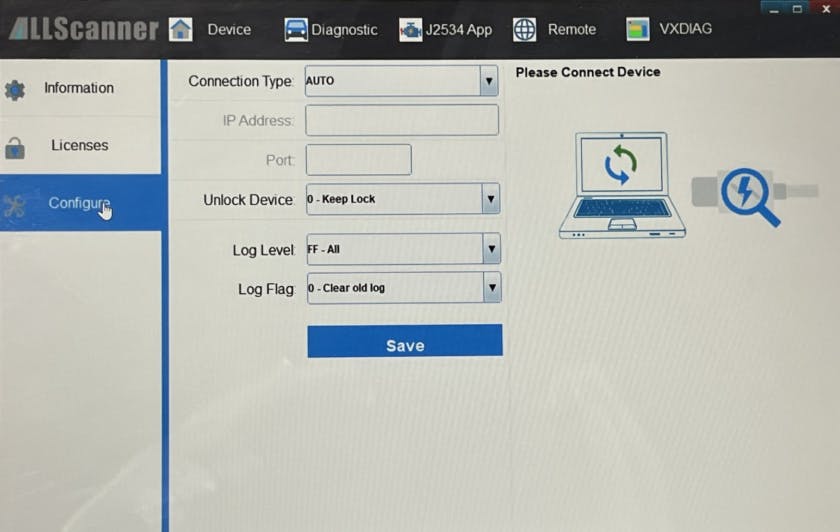
Task: Click the IP Address input field
Action: [401, 120]
